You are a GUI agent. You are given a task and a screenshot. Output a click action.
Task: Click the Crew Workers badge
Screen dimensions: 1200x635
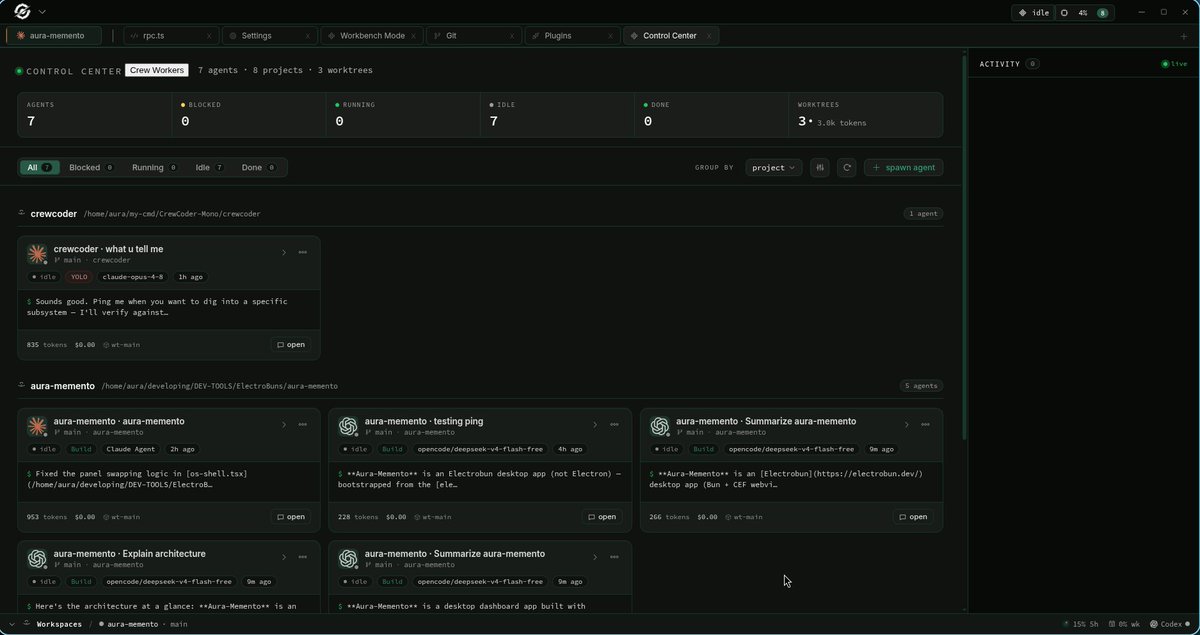click(x=156, y=70)
